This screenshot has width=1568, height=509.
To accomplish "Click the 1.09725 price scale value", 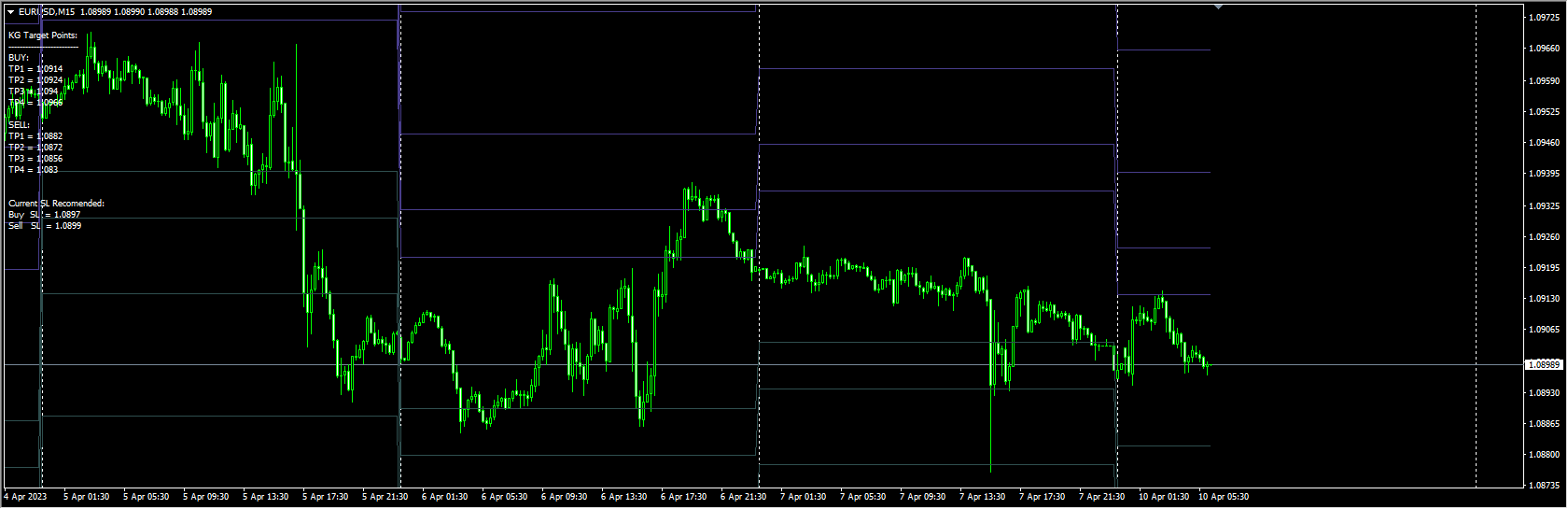I will pyautogui.click(x=1547, y=18).
